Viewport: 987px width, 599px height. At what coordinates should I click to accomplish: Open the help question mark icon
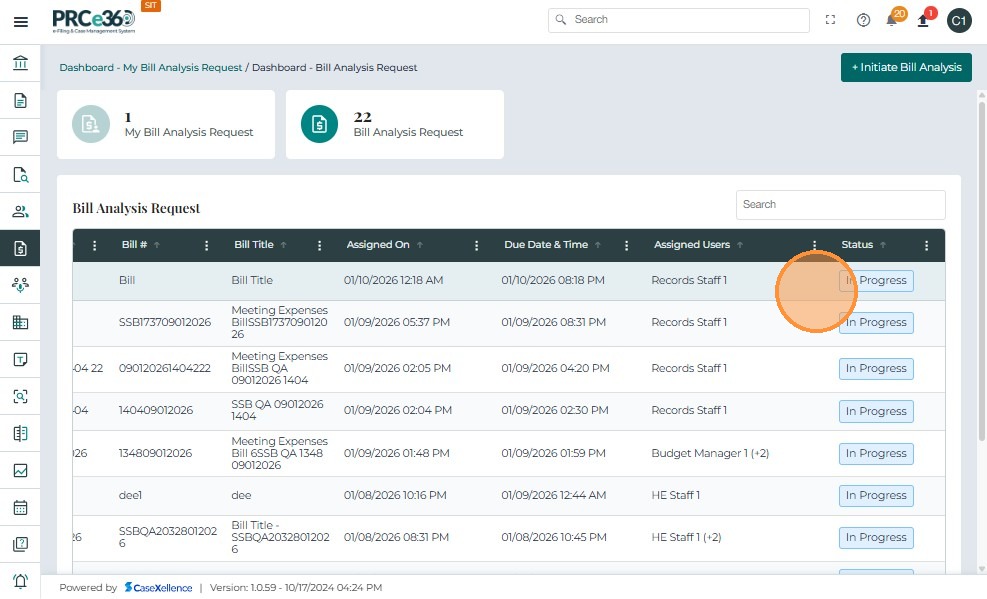pyautogui.click(x=864, y=20)
